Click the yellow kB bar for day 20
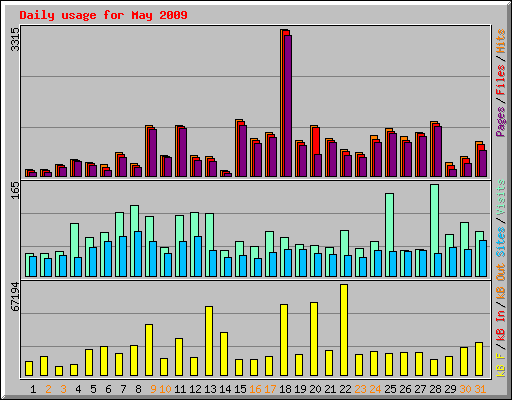 coord(314,339)
